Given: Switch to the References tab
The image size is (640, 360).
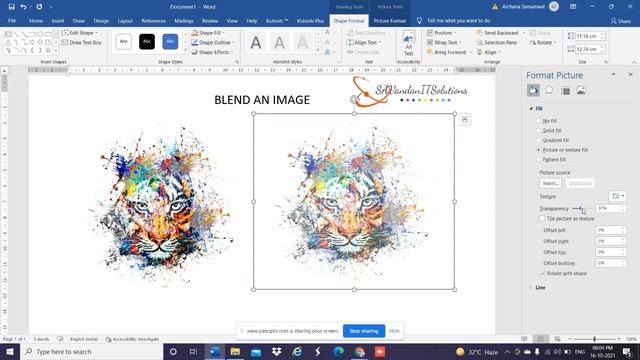Looking at the screenshot, I should [x=153, y=20].
